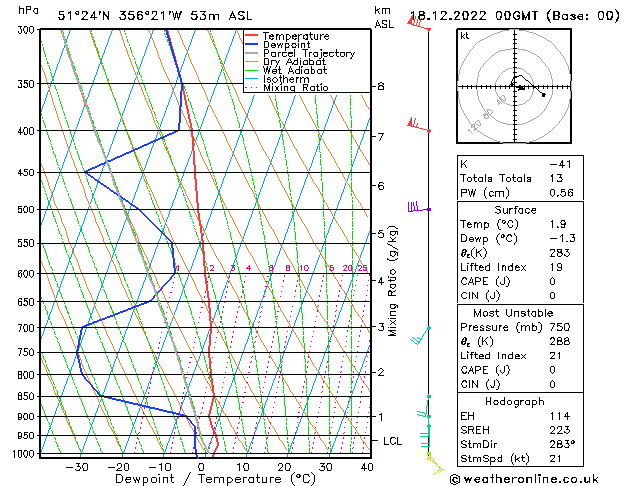The image size is (629, 486).
Task: Click the purple wind barb at 500 hPa
Action: (x=419, y=208)
